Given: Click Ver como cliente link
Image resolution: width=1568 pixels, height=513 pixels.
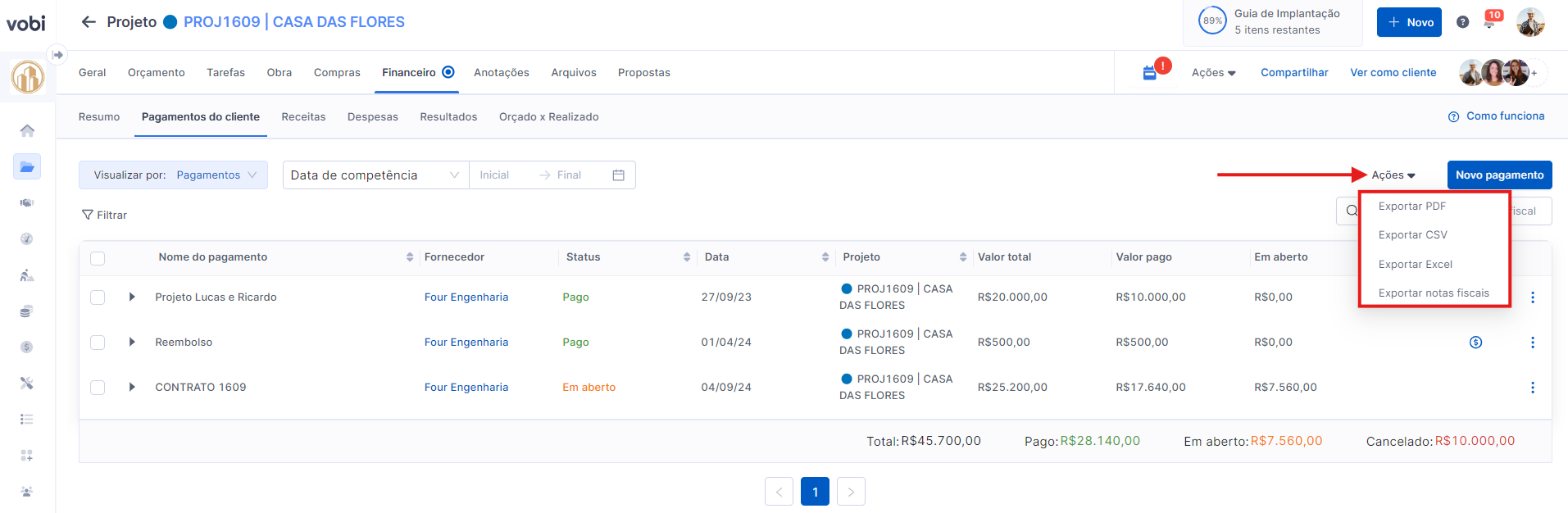Looking at the screenshot, I should tap(1393, 73).
